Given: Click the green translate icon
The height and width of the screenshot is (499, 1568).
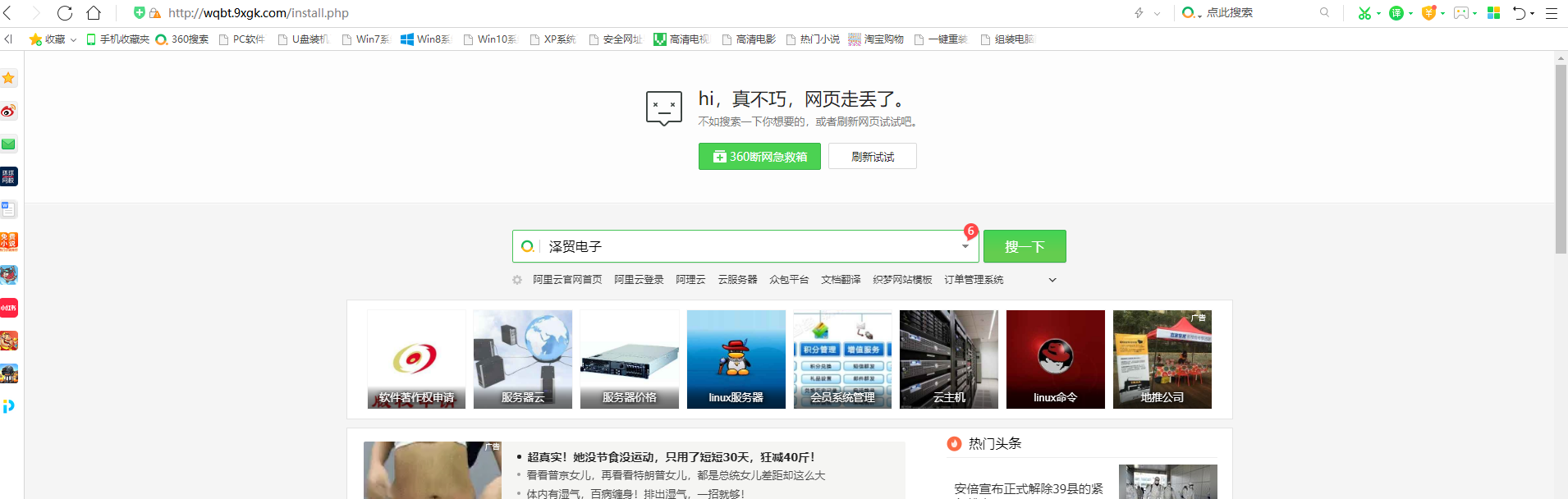Looking at the screenshot, I should point(1396,13).
